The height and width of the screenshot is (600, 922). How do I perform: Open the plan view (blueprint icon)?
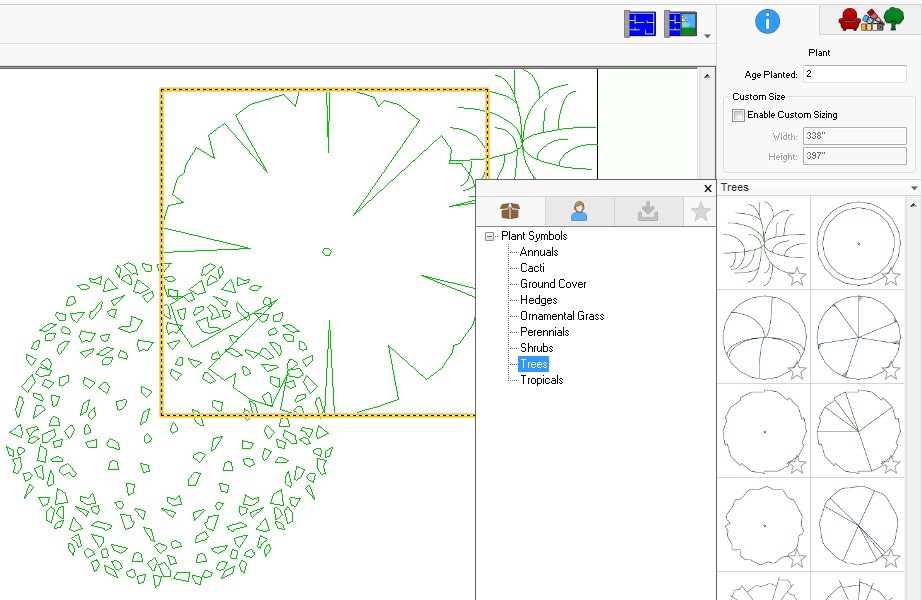tap(640, 22)
